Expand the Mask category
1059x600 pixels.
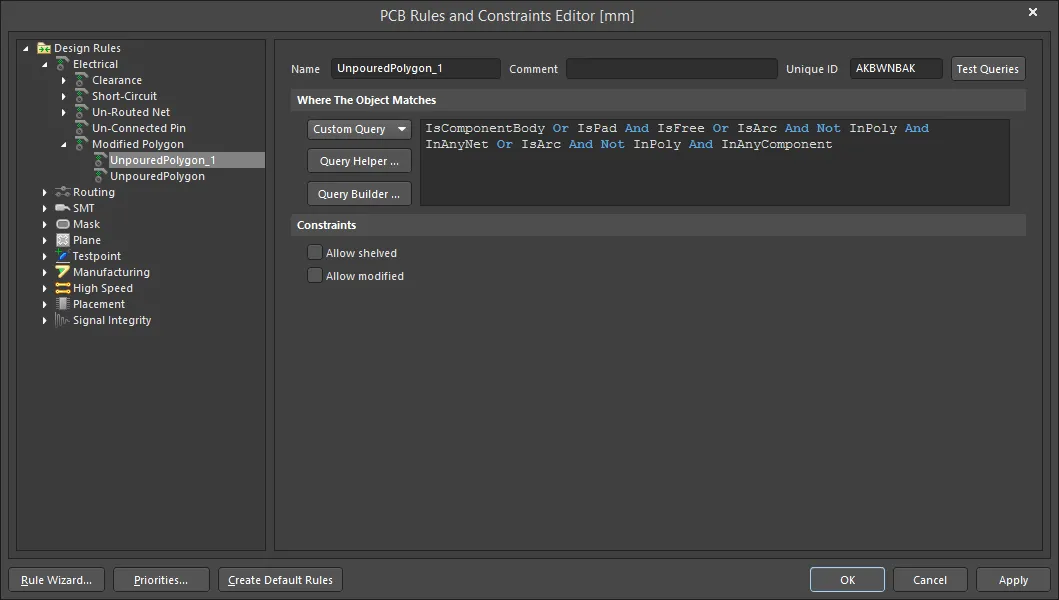tap(45, 224)
